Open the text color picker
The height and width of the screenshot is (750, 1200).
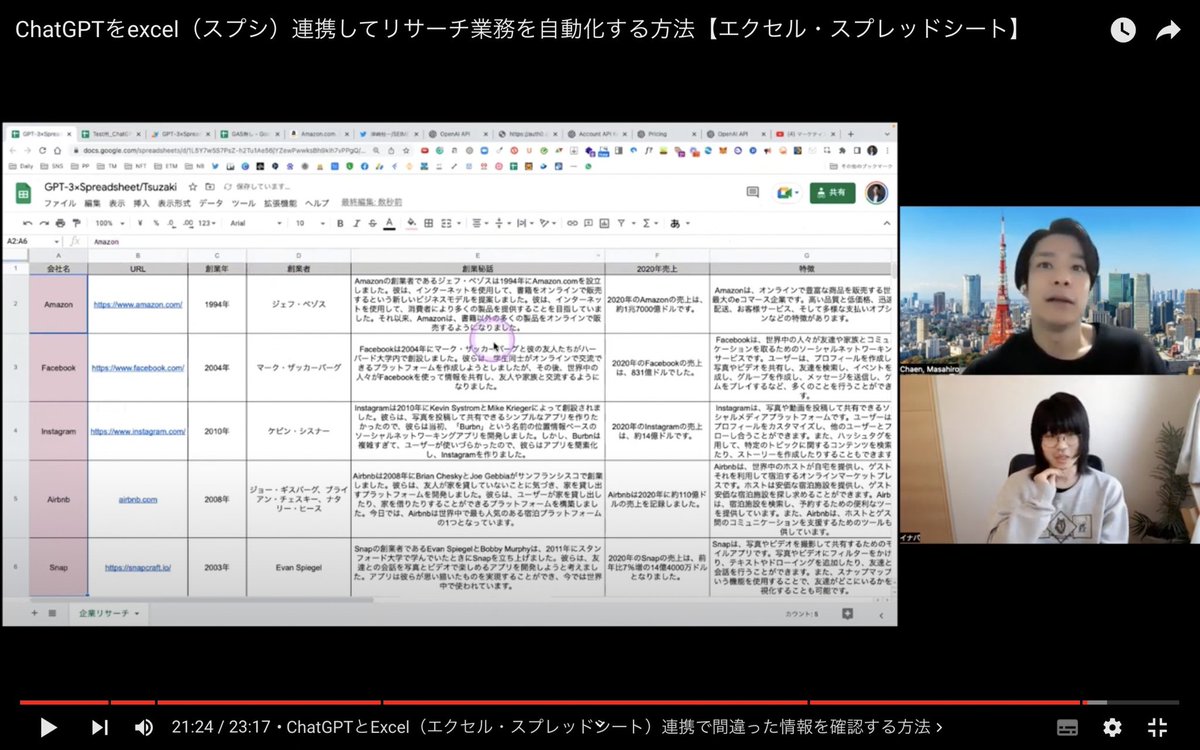click(389, 223)
